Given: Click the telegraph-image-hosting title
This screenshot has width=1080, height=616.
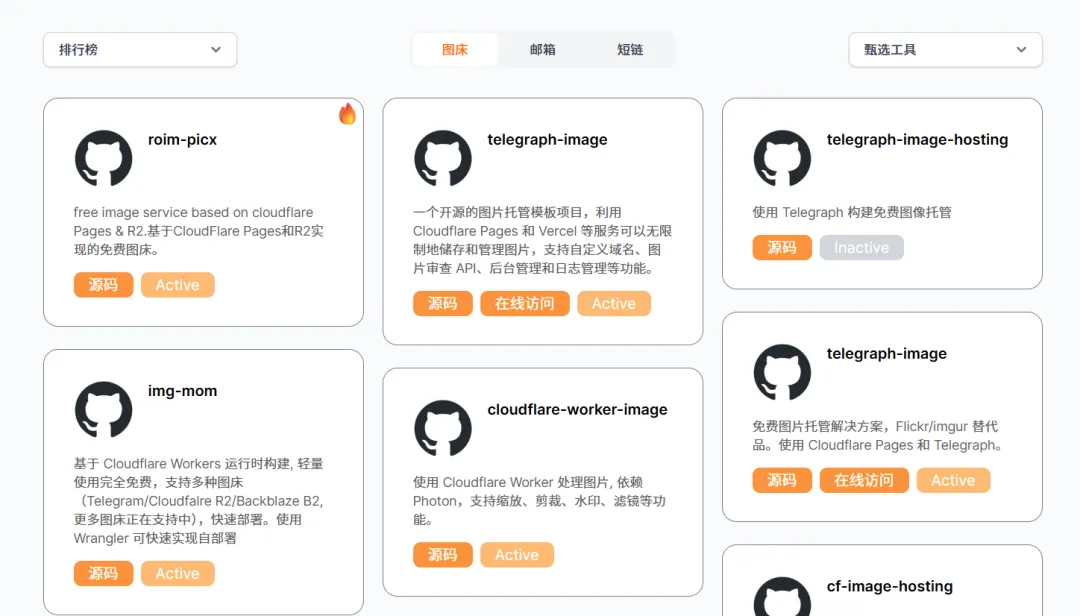Looking at the screenshot, I should [917, 139].
